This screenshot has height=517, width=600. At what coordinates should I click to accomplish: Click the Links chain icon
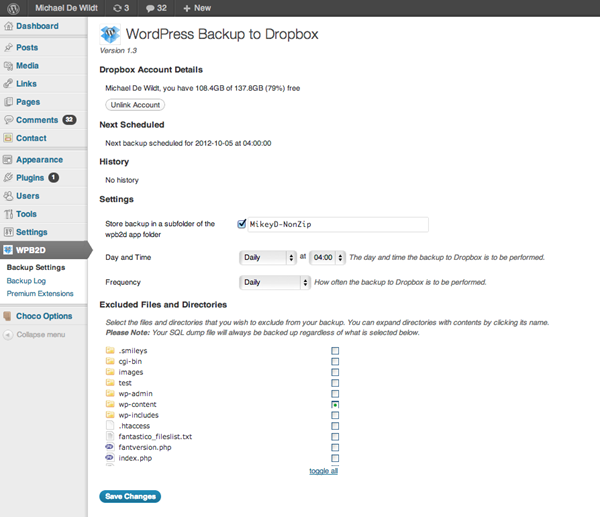point(8,83)
